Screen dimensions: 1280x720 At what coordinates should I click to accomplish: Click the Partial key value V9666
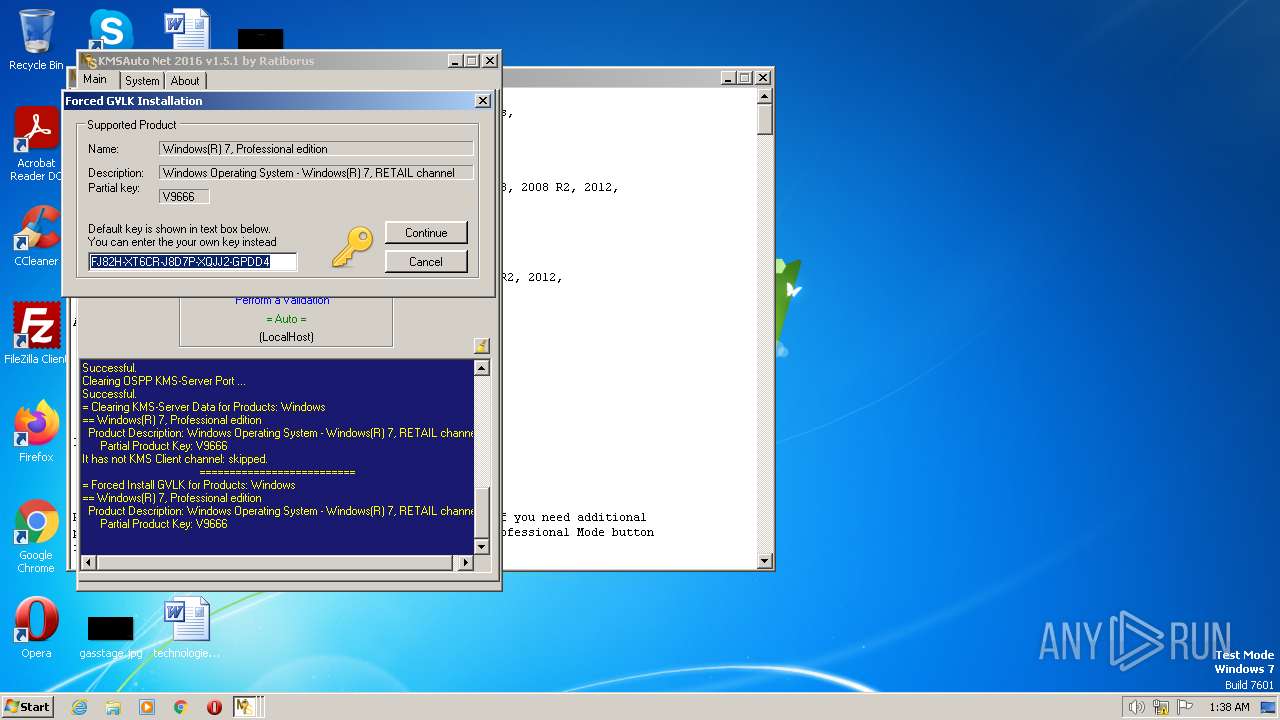(x=184, y=197)
